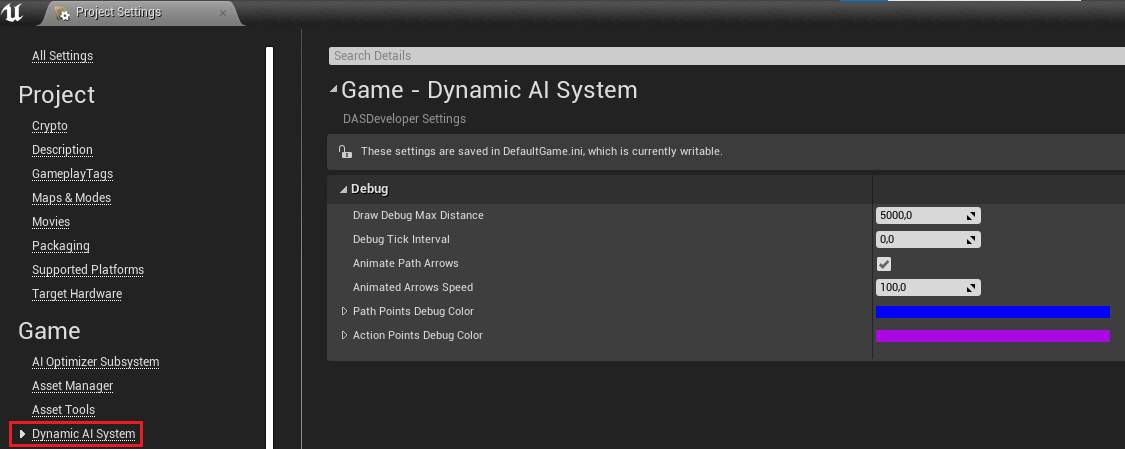Expand Action Points Debug Color property
1125x449 pixels.
[345, 336]
